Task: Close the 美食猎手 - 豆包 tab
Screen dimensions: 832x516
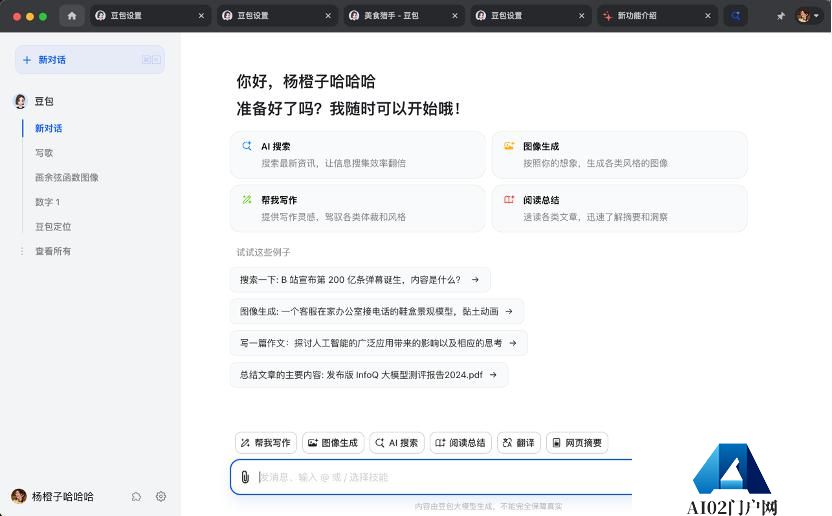Action: (455, 16)
